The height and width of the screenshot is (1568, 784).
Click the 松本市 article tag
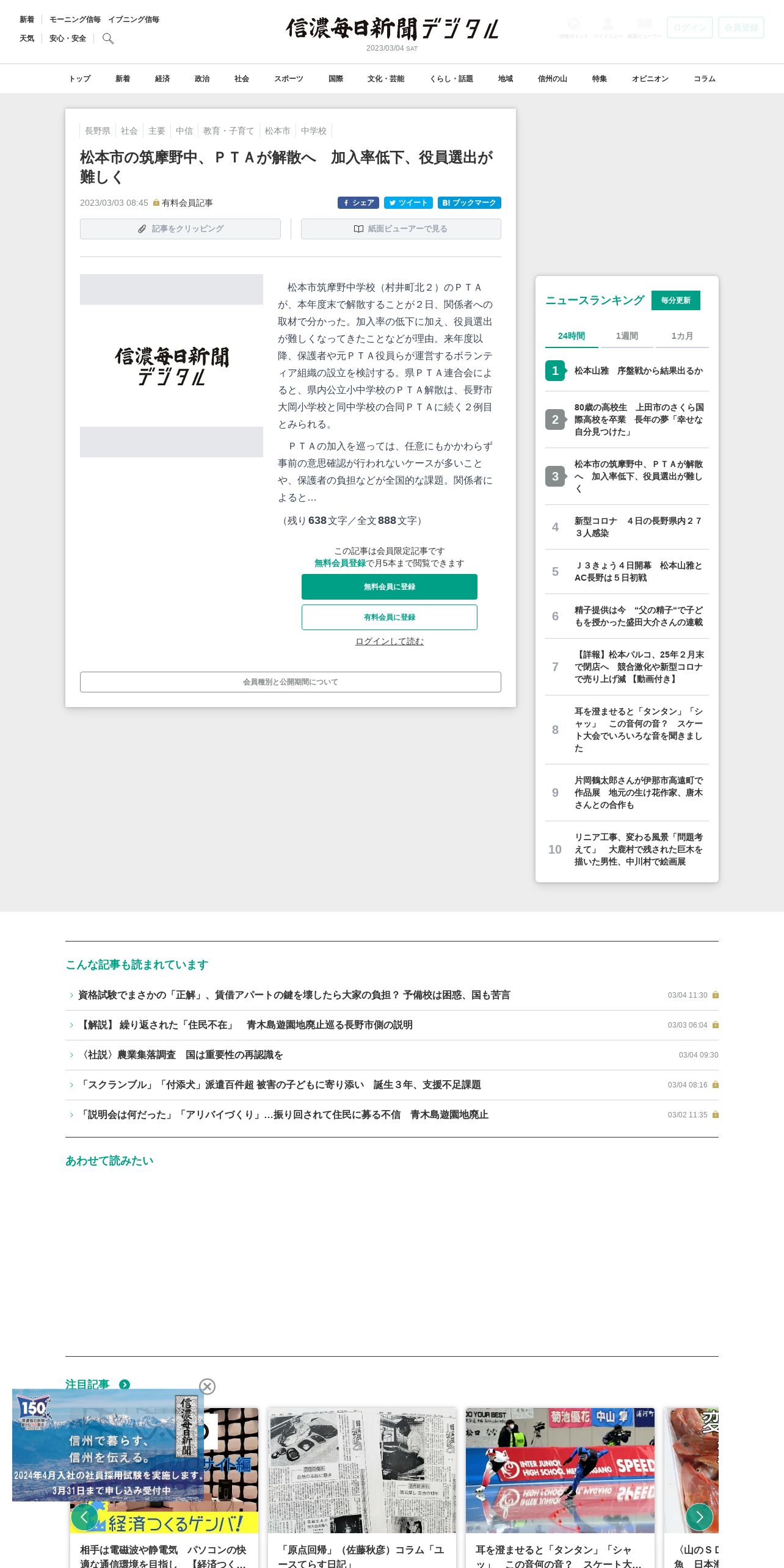point(278,131)
